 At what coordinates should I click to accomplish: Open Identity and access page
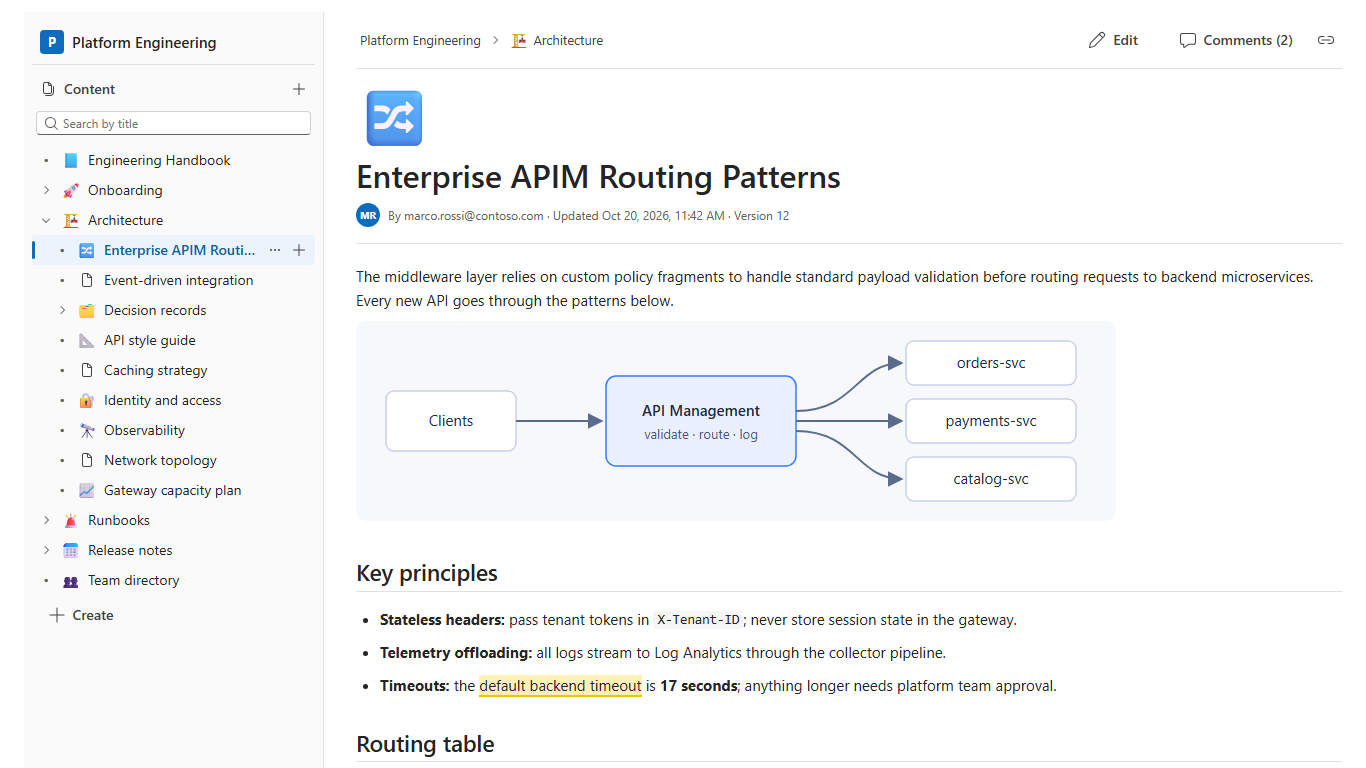click(x=162, y=400)
